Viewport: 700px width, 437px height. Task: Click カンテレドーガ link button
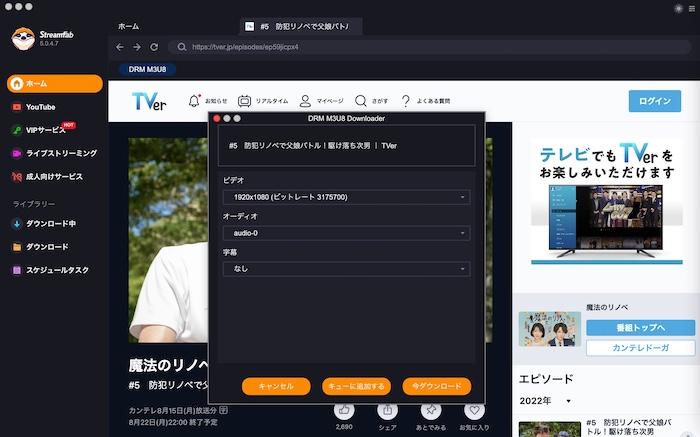(x=640, y=348)
